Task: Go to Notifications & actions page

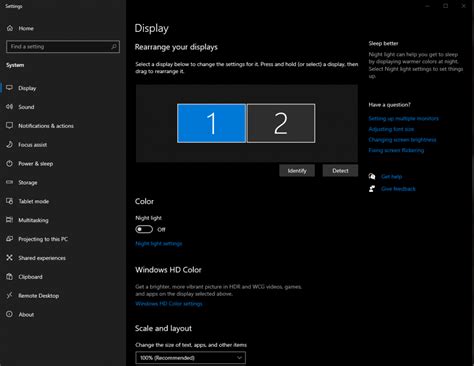Action: (46, 126)
